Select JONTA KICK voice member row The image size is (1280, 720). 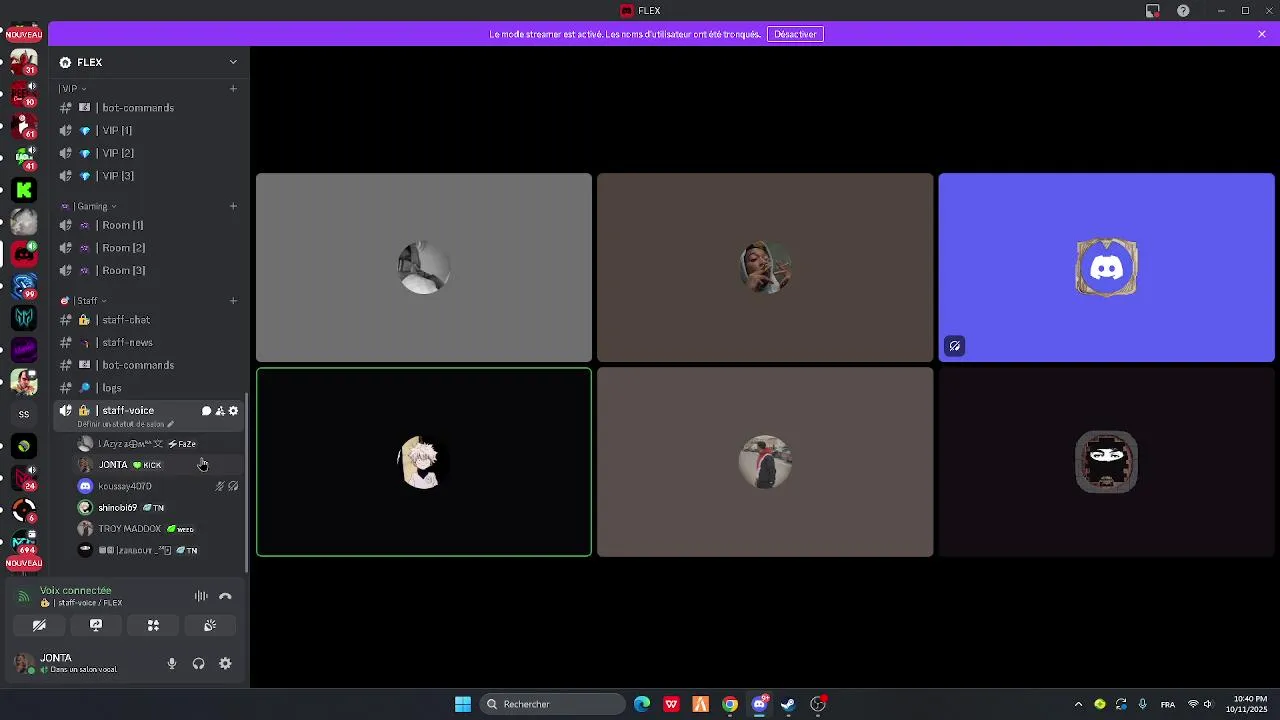point(159,465)
